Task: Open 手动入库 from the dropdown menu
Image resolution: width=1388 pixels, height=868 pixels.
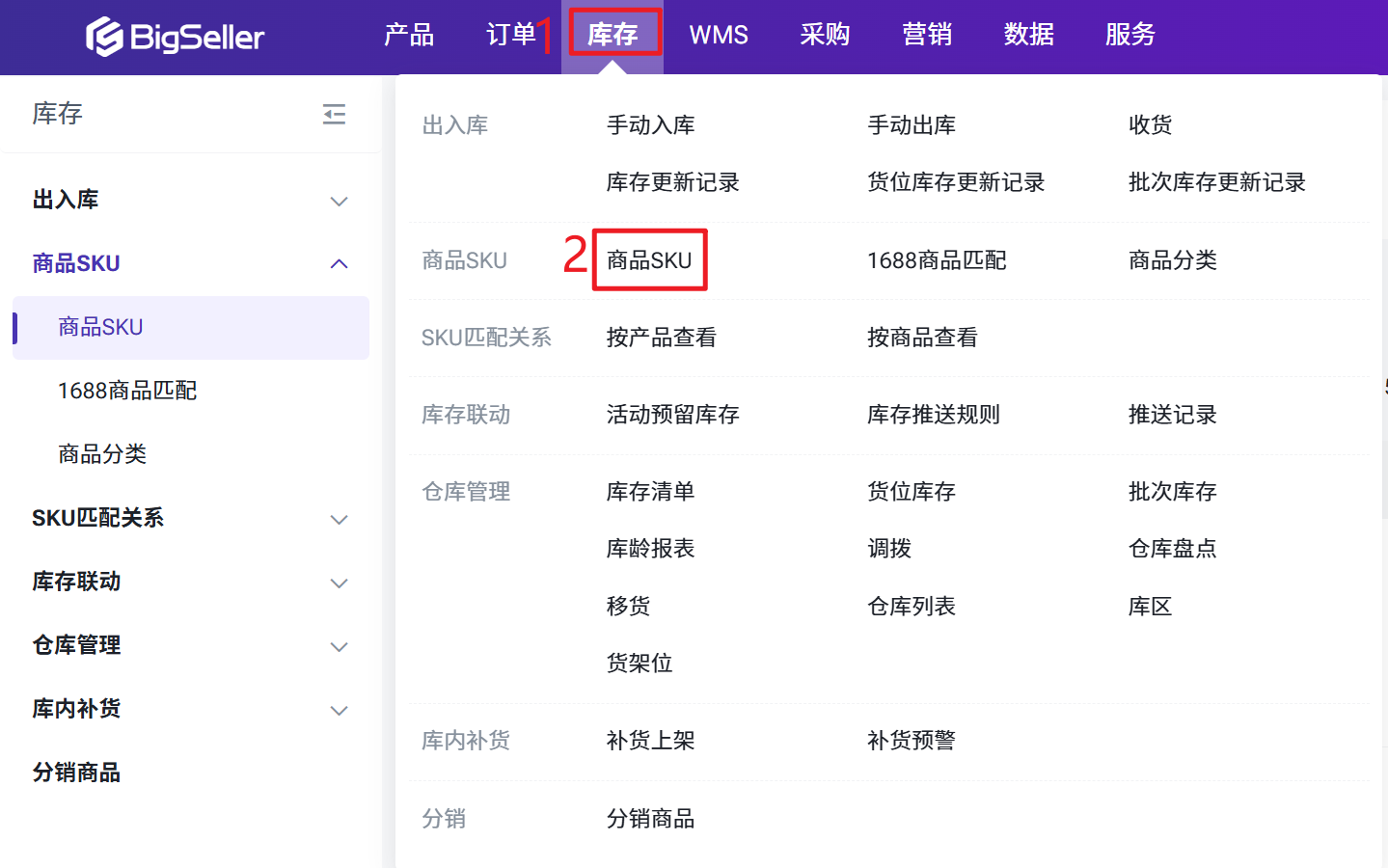Action: coord(650,125)
